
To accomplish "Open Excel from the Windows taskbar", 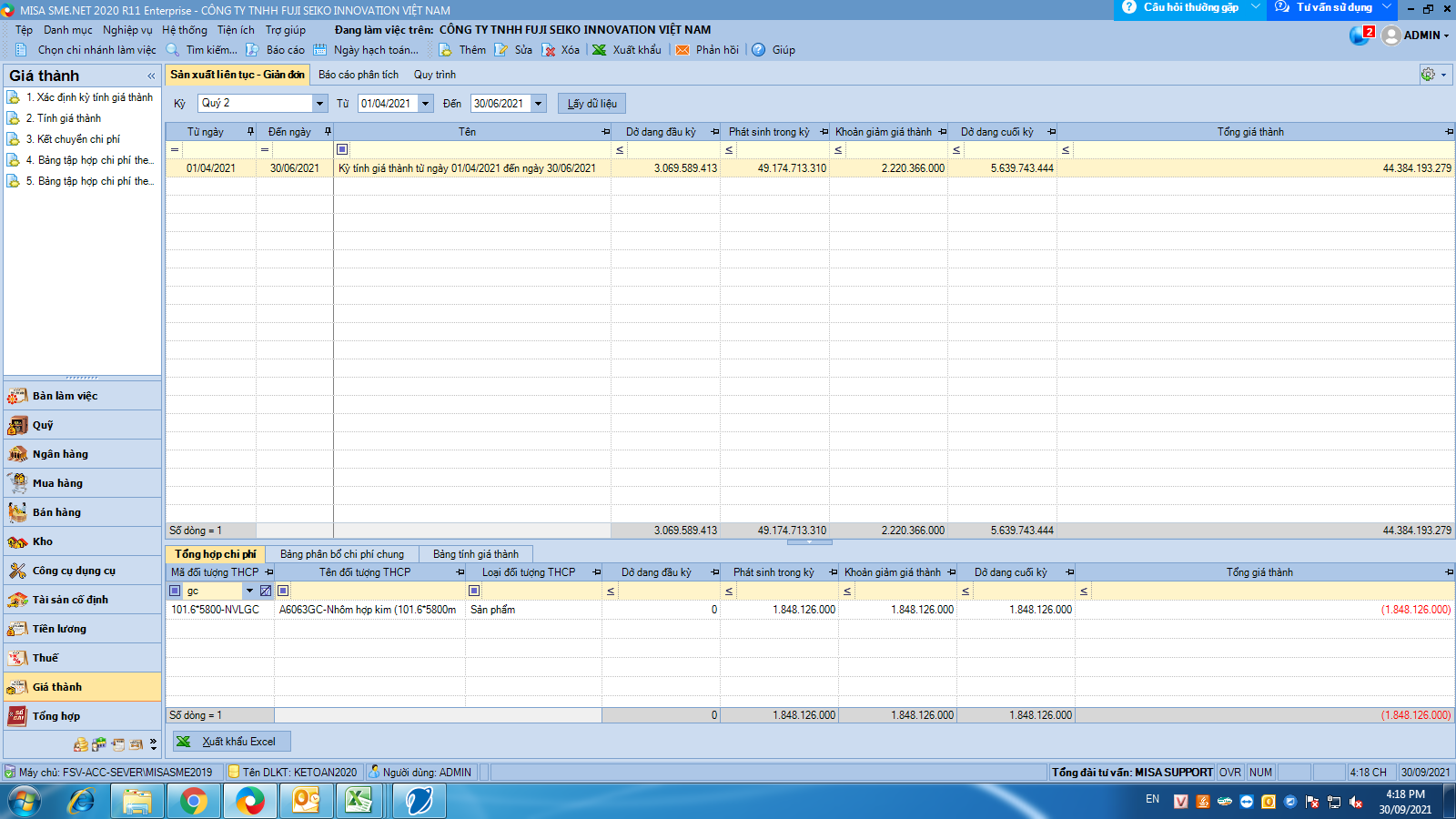I will tap(359, 802).
